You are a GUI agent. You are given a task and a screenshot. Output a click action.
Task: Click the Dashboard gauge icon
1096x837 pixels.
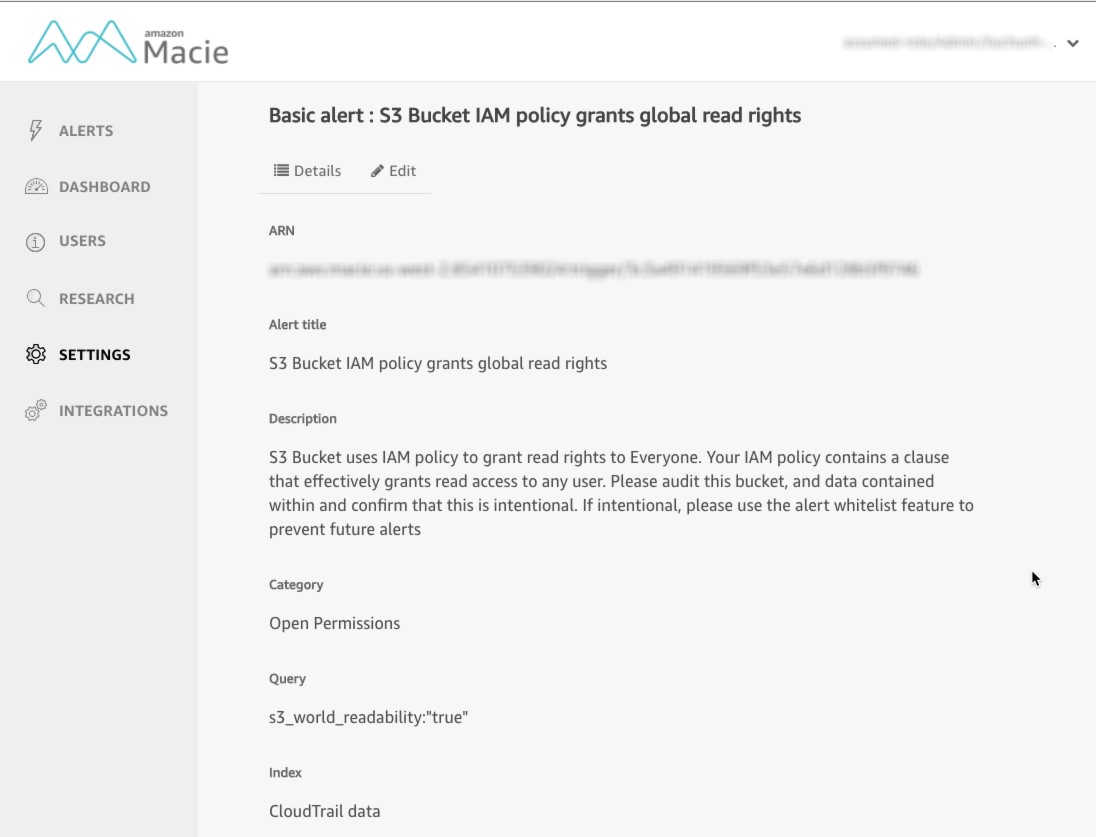click(36, 187)
